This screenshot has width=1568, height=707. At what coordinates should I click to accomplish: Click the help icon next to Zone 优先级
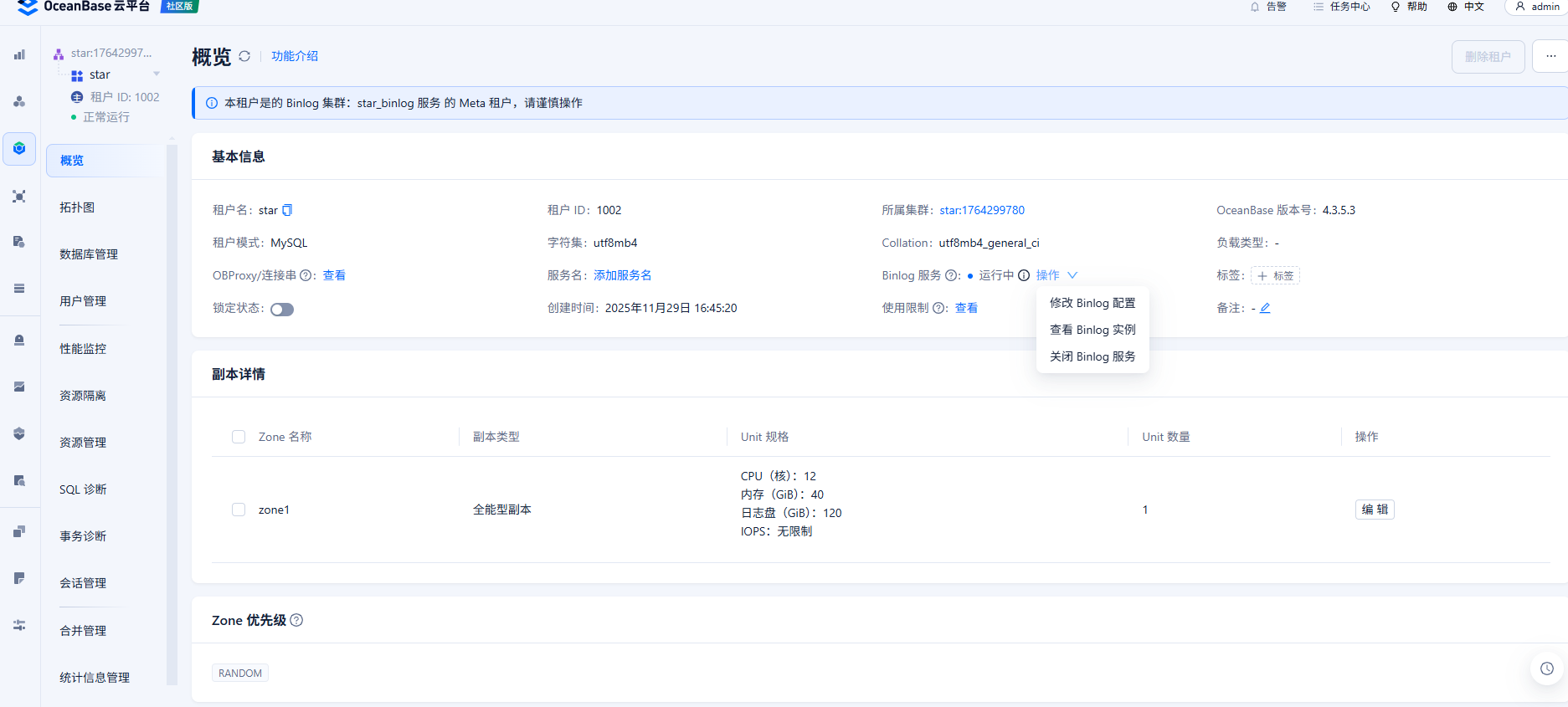(296, 620)
